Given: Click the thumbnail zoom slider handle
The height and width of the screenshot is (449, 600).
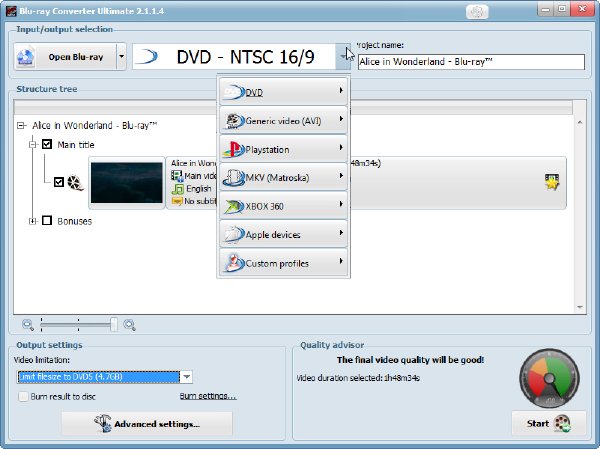Looking at the screenshot, I should point(114,325).
